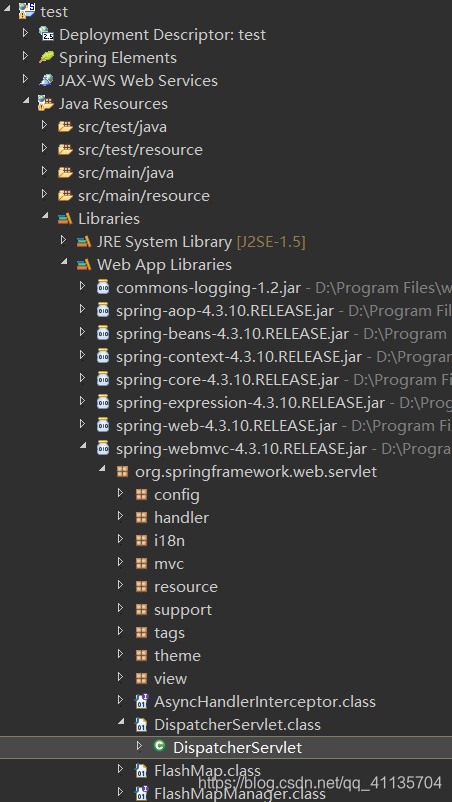Select FlashMapManager.class

click(240, 793)
